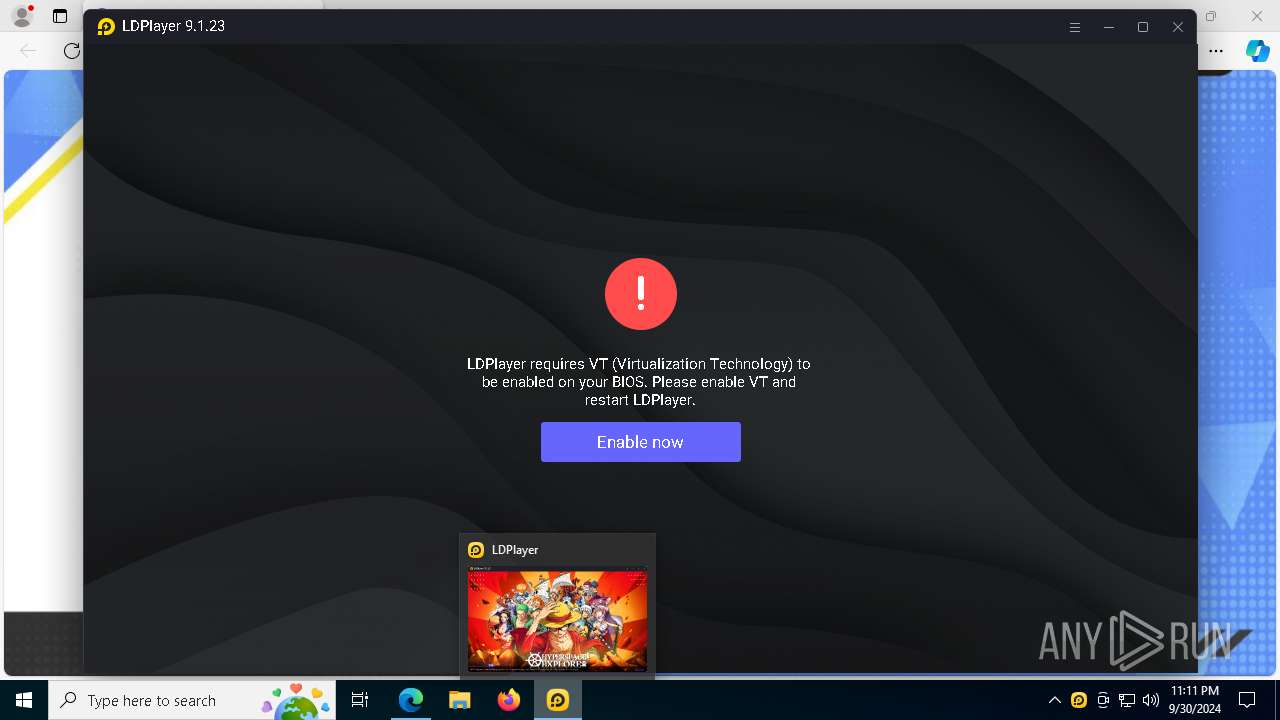The width and height of the screenshot is (1280, 720).
Task: Click Edge back navigation arrow
Action: [28, 51]
